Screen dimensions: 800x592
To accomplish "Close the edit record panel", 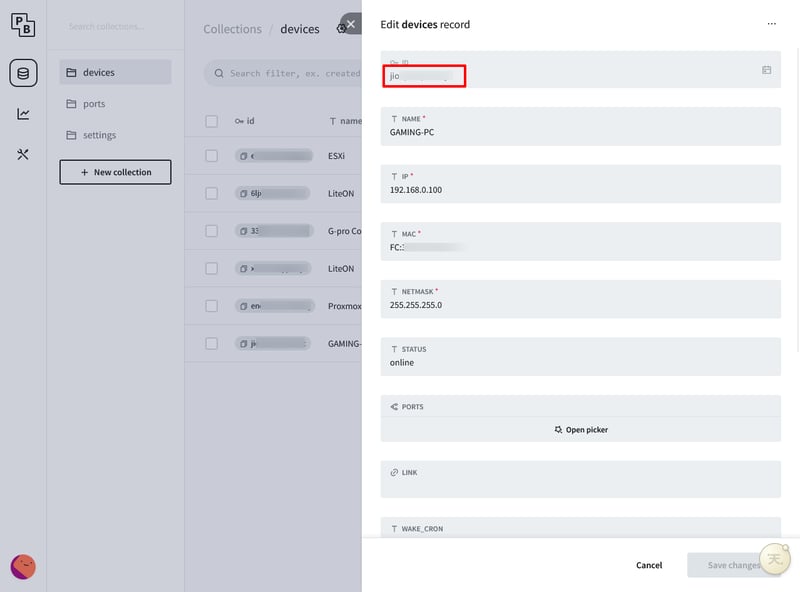I will click(x=350, y=24).
